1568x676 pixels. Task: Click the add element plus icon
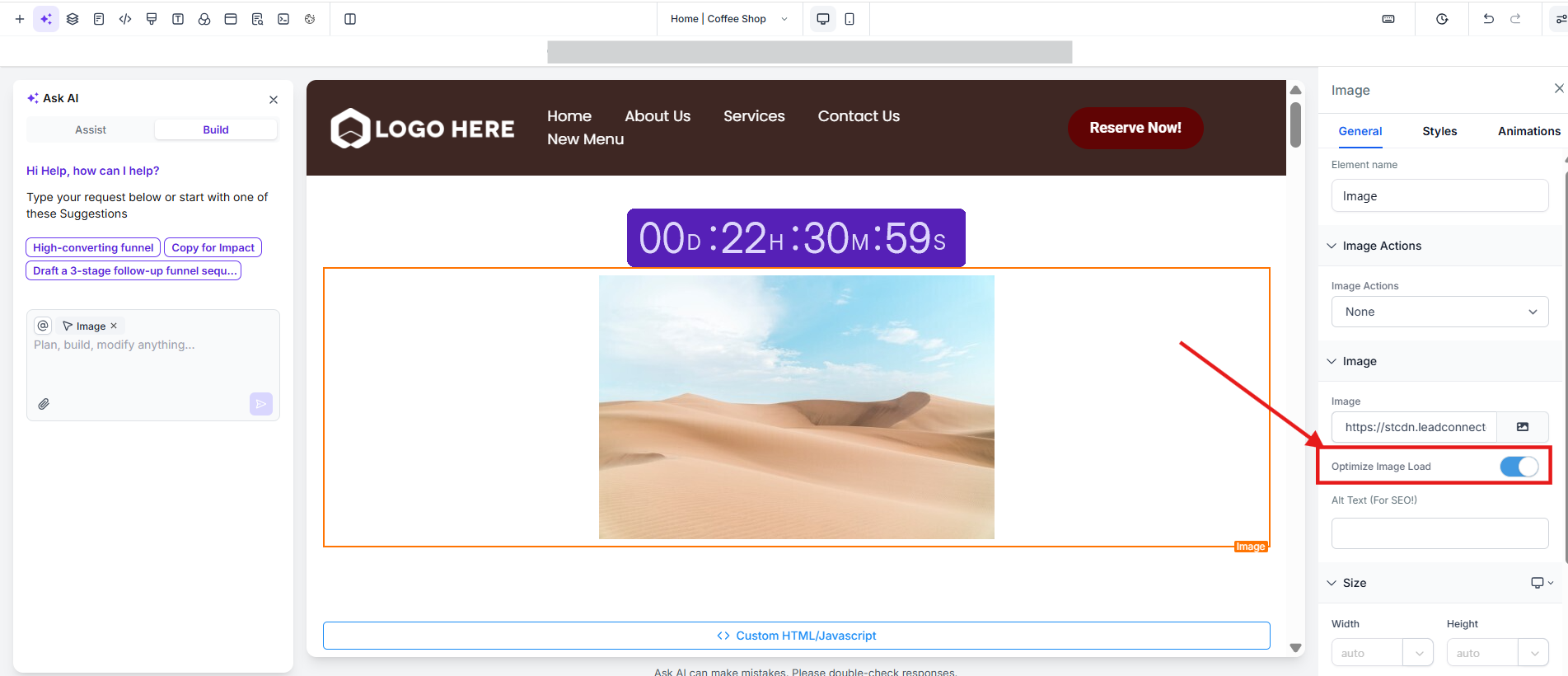20,19
